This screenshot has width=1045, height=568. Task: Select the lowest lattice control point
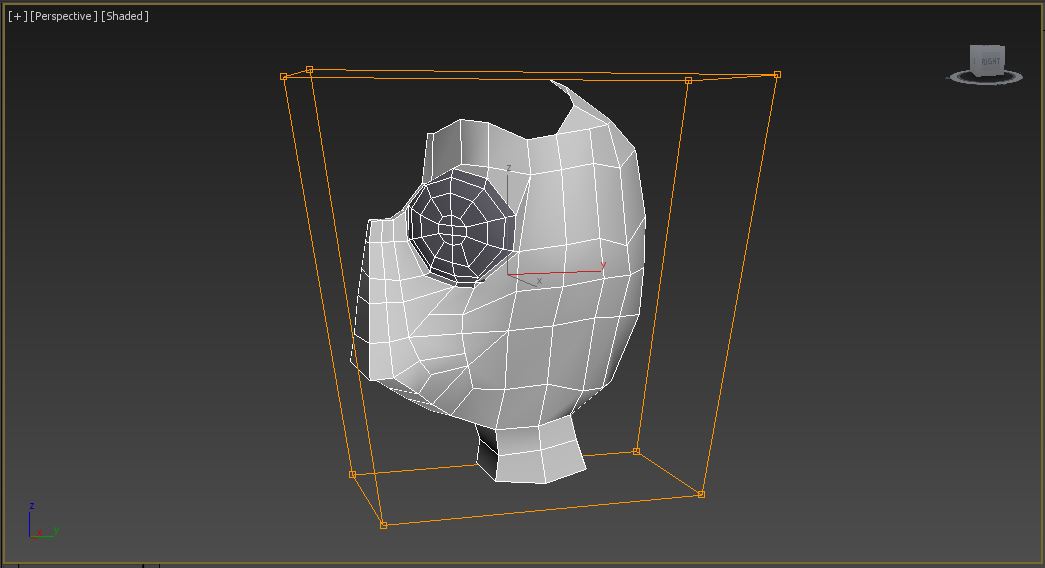[x=383, y=525]
